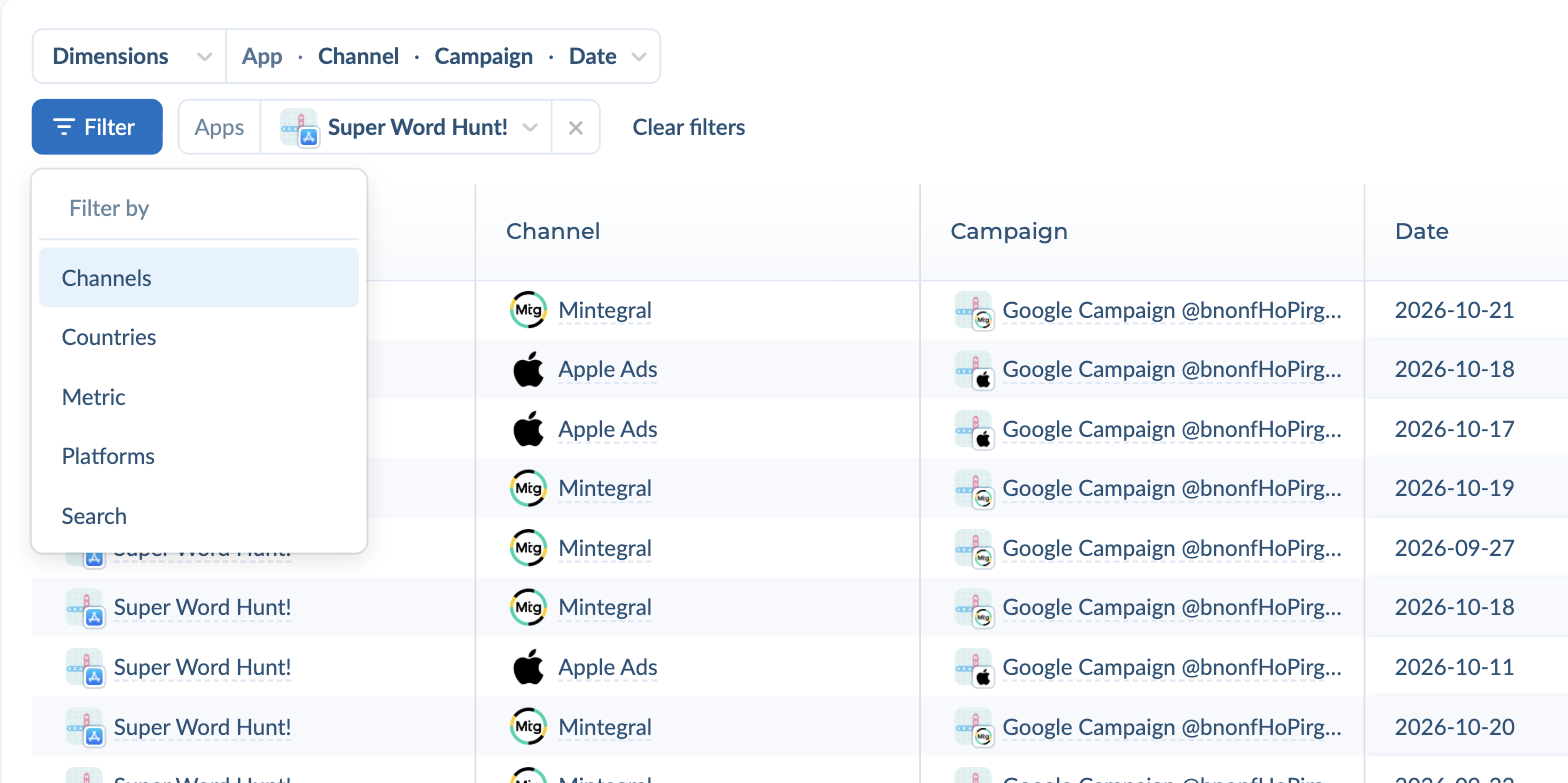Viewport: 1568px width, 783px height.
Task: Click the Mintegral icon in 2026-10-20 row
Action: [x=528, y=727]
